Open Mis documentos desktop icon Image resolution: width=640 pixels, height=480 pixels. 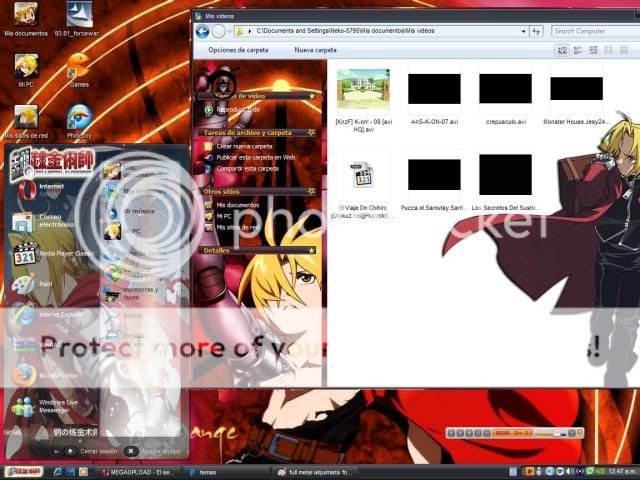click(x=26, y=19)
